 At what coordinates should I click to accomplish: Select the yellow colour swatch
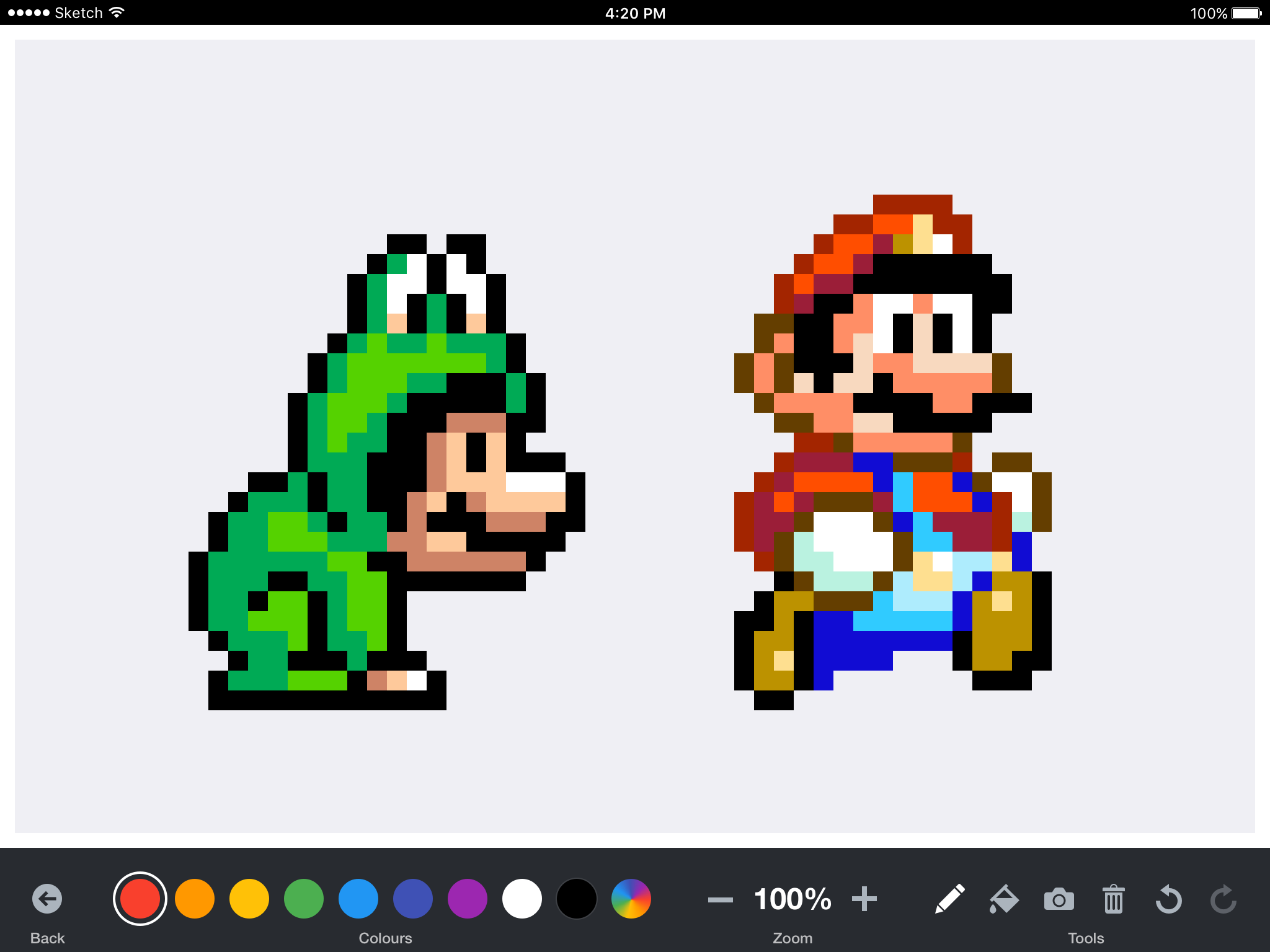click(x=249, y=899)
